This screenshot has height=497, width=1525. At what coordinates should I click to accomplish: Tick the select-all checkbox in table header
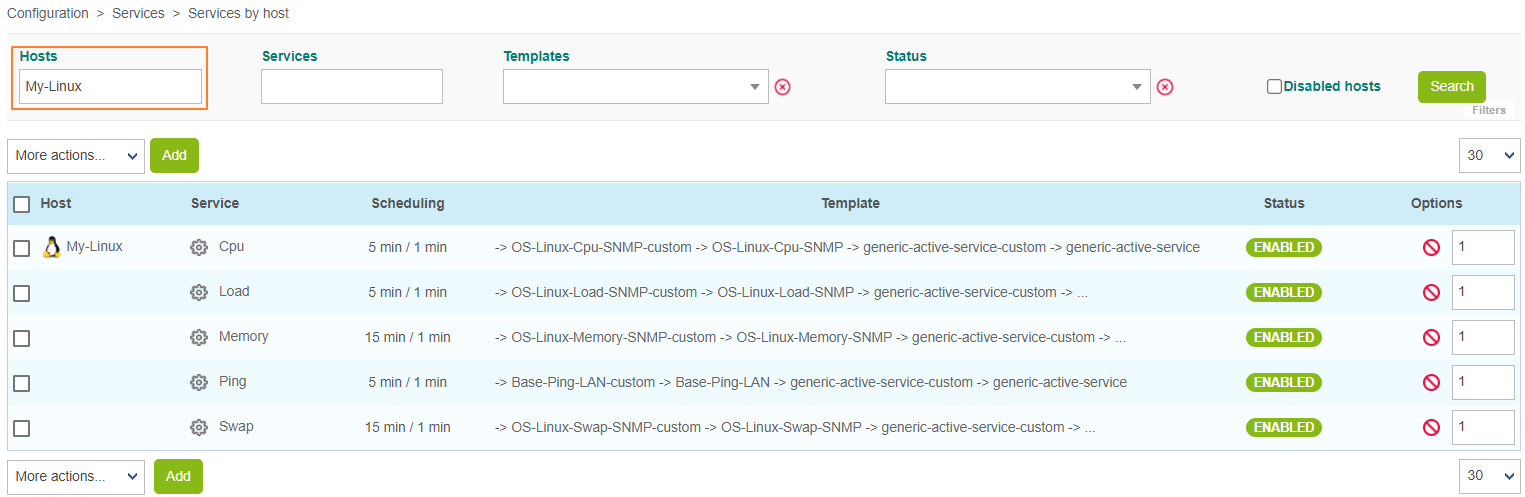(x=21, y=204)
